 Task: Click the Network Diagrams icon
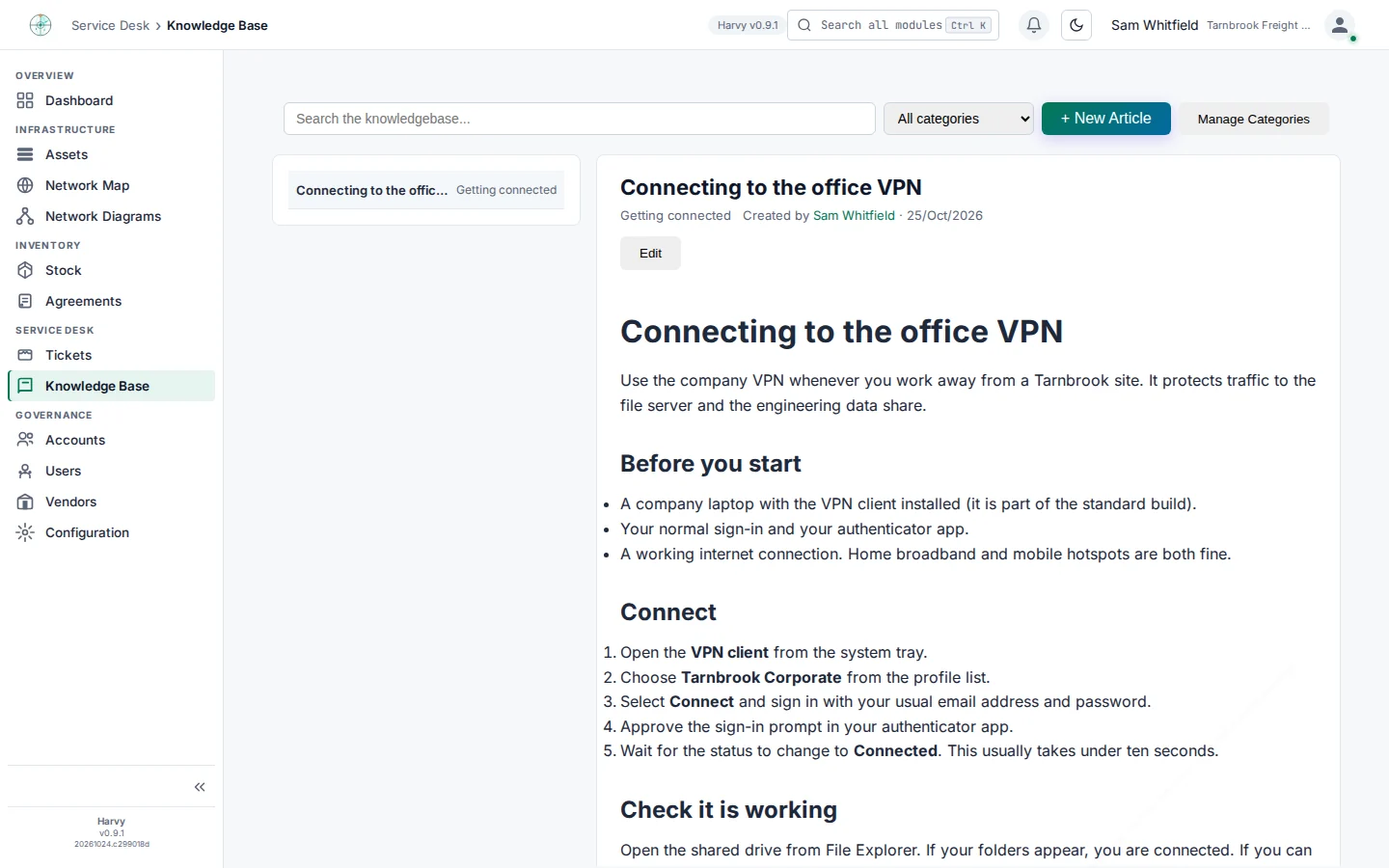pyautogui.click(x=25, y=216)
